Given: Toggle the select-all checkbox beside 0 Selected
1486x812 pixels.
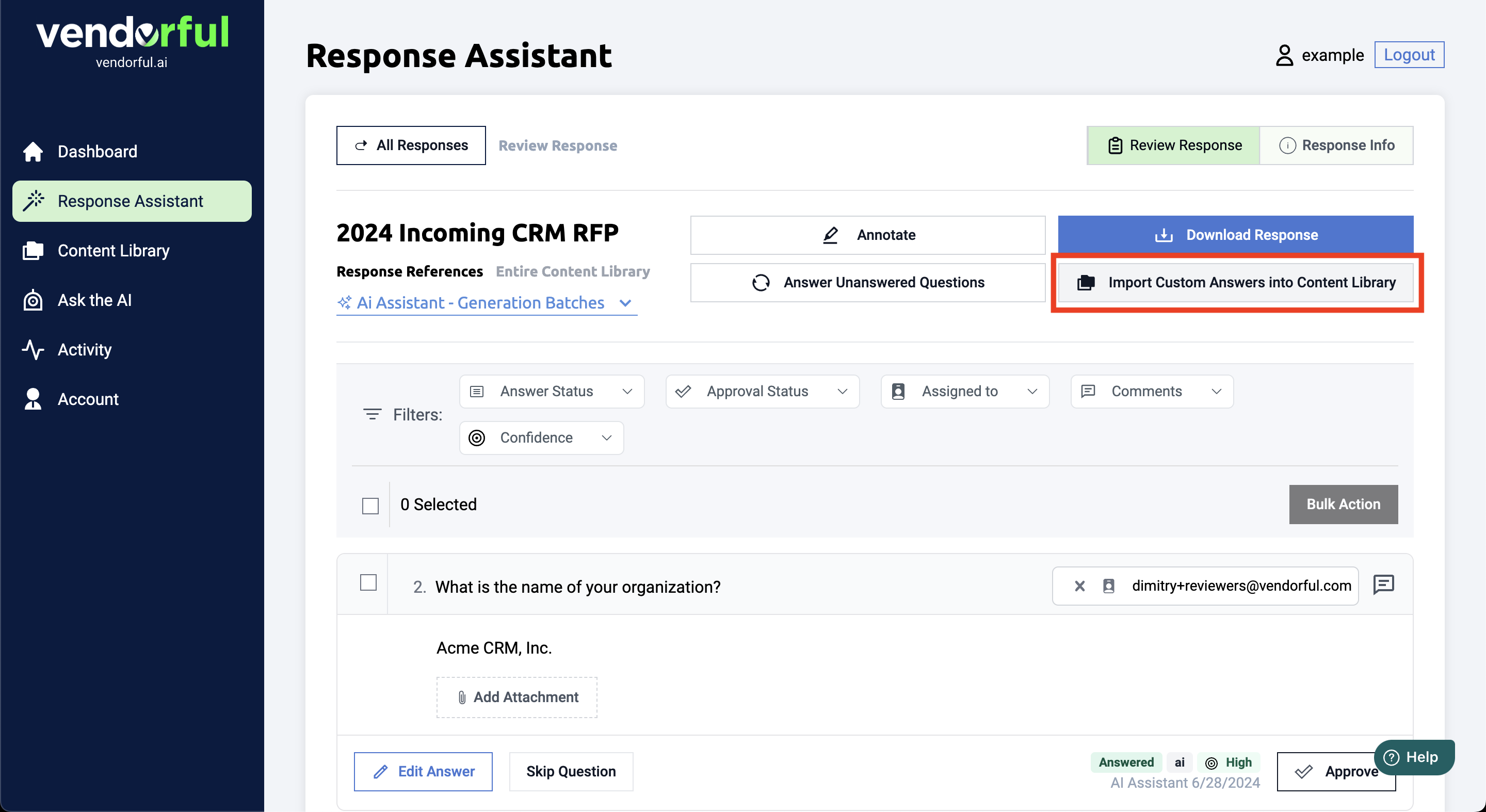Looking at the screenshot, I should pyautogui.click(x=370, y=506).
